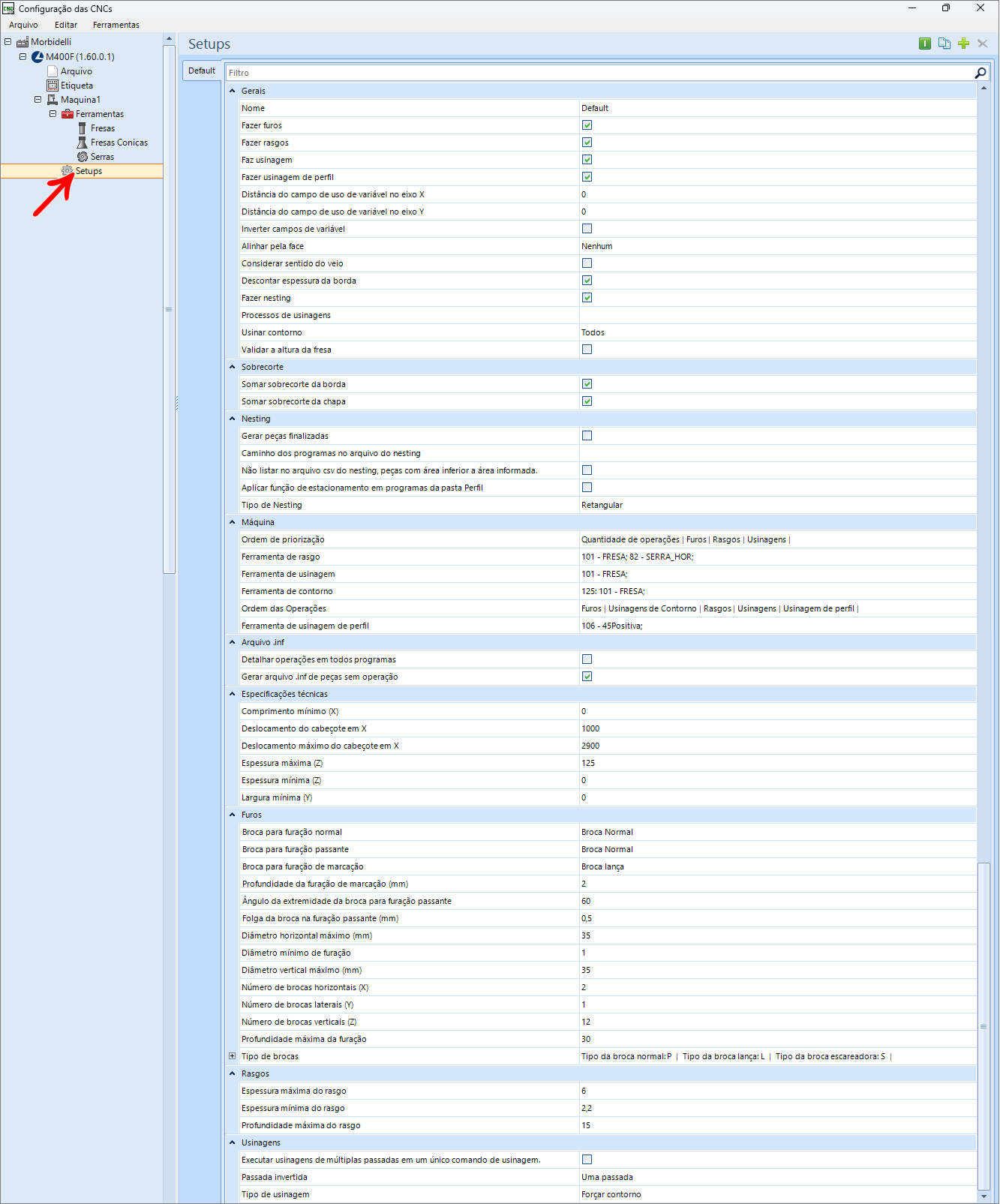Open the Arquivo file icon in tree
The height and width of the screenshot is (1204, 1000).
53,71
